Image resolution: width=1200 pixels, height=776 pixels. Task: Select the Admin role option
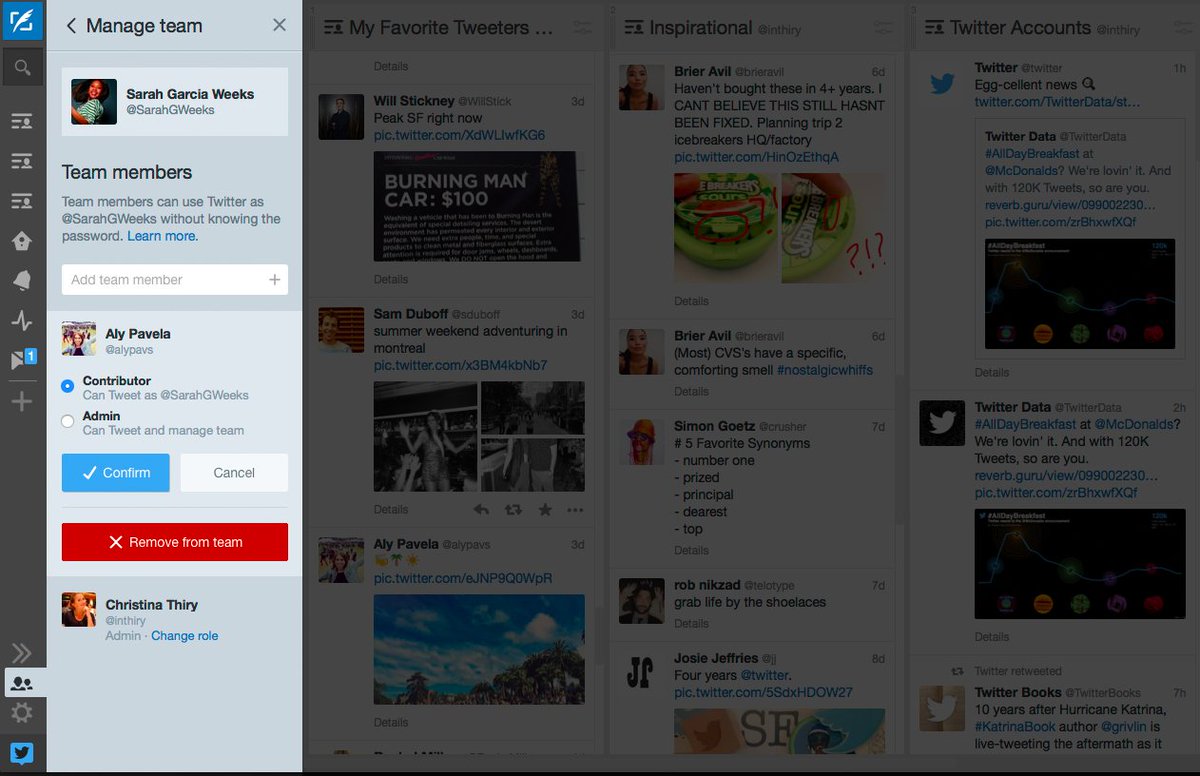point(68,421)
